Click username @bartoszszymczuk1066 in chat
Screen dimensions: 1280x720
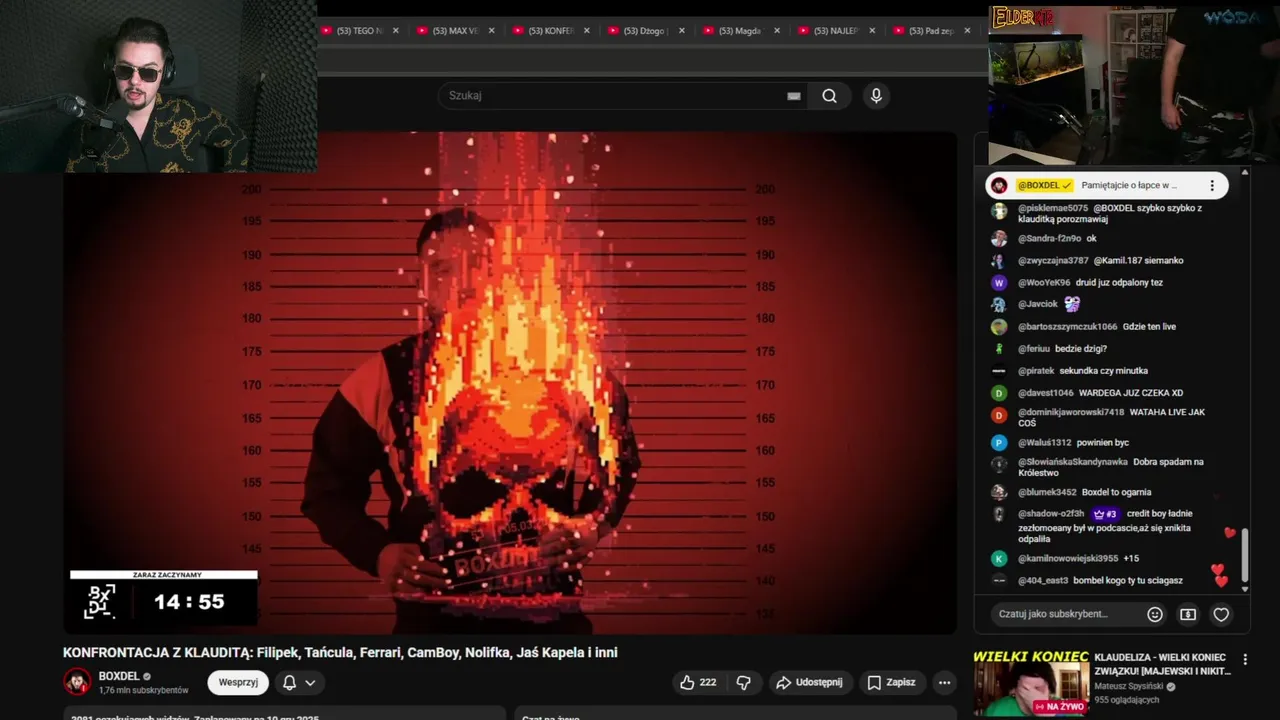coord(1068,327)
